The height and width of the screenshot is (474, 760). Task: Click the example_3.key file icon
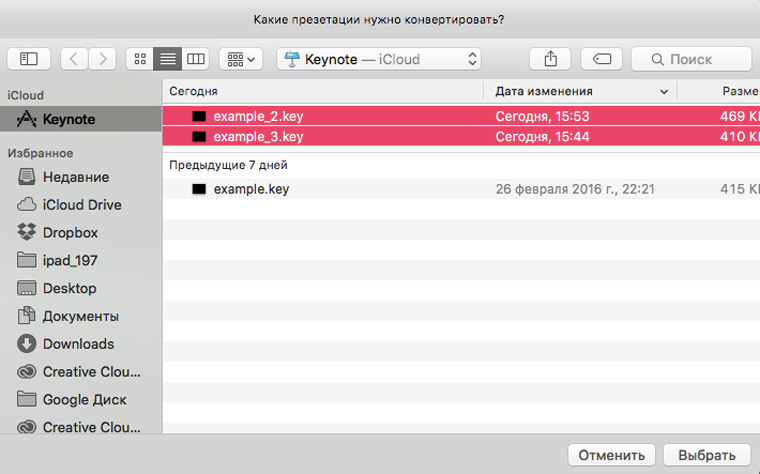click(x=199, y=137)
